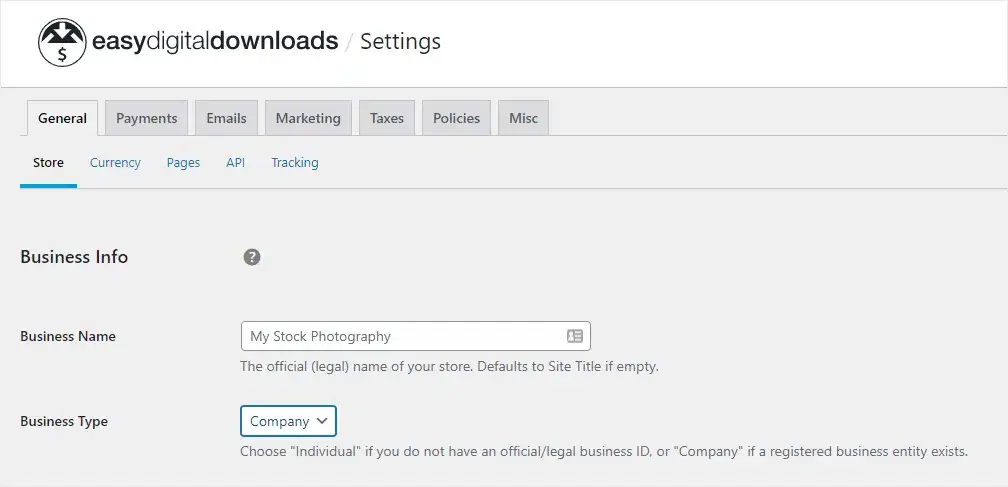The height and width of the screenshot is (487, 1008).
Task: Open the Emails settings tab
Action: (226, 118)
